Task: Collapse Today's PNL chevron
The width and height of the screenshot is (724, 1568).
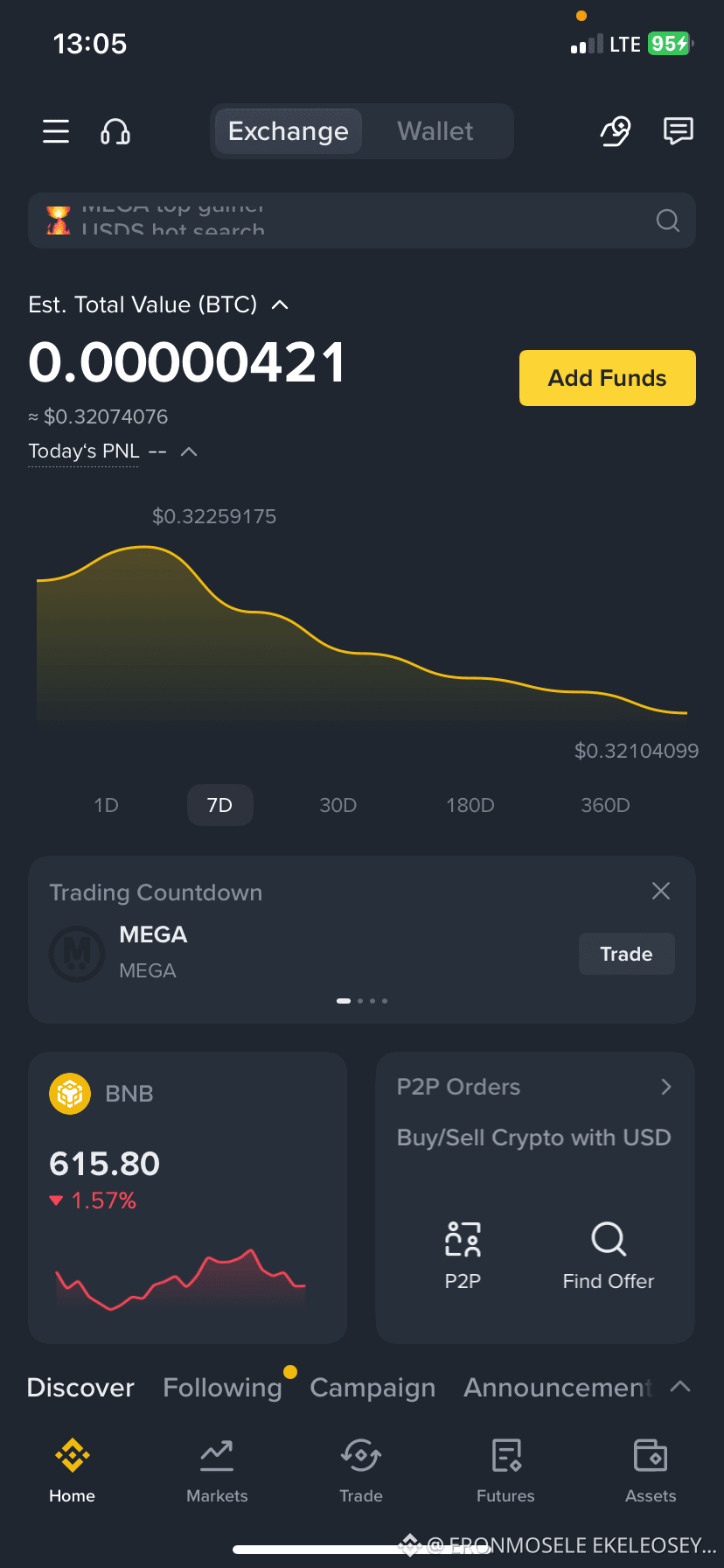Action: (x=189, y=451)
